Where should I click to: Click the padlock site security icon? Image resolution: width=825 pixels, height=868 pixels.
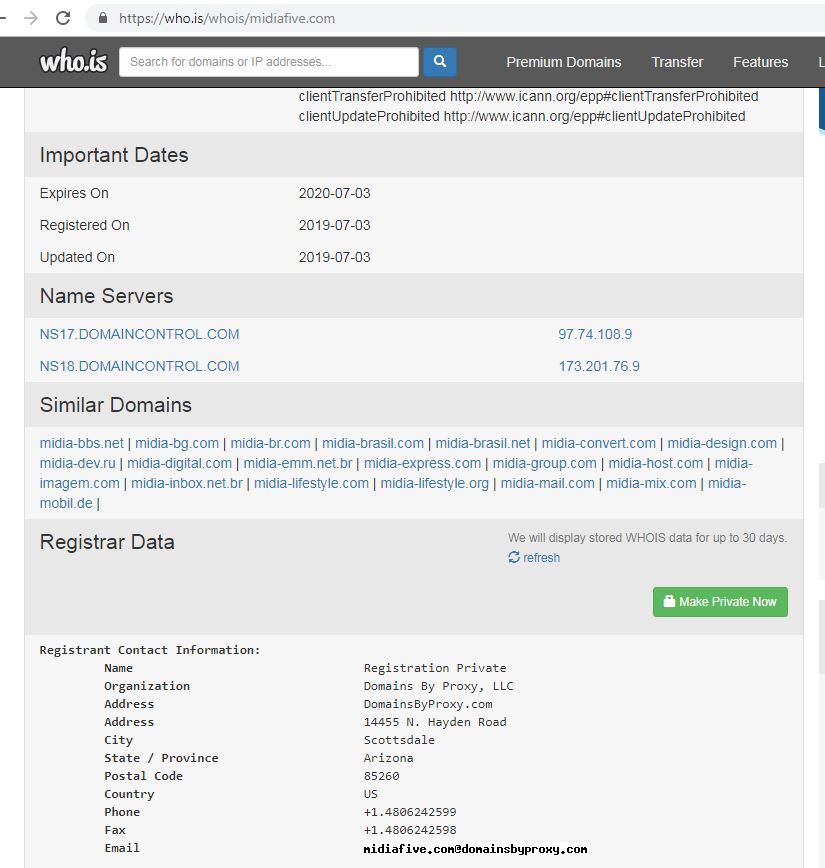(103, 18)
